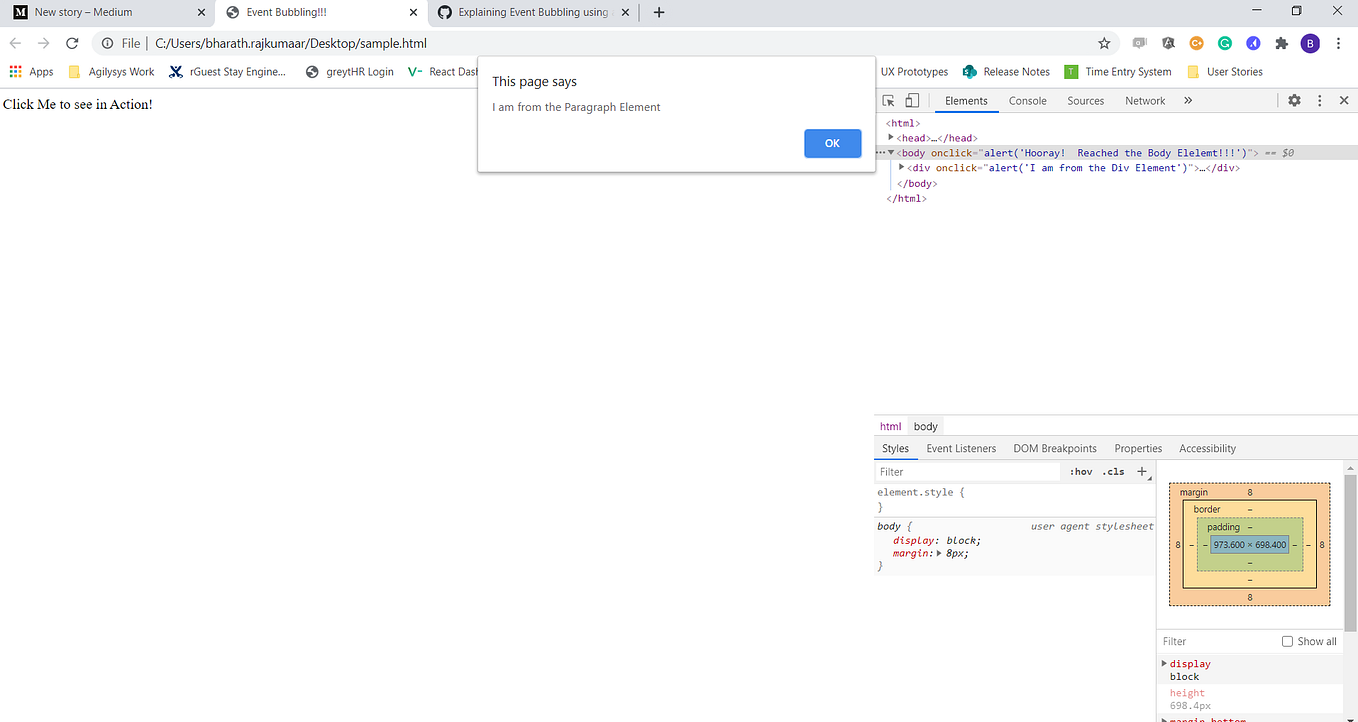Click inside the Styles filter field
This screenshot has width=1358, height=722.
(960, 471)
